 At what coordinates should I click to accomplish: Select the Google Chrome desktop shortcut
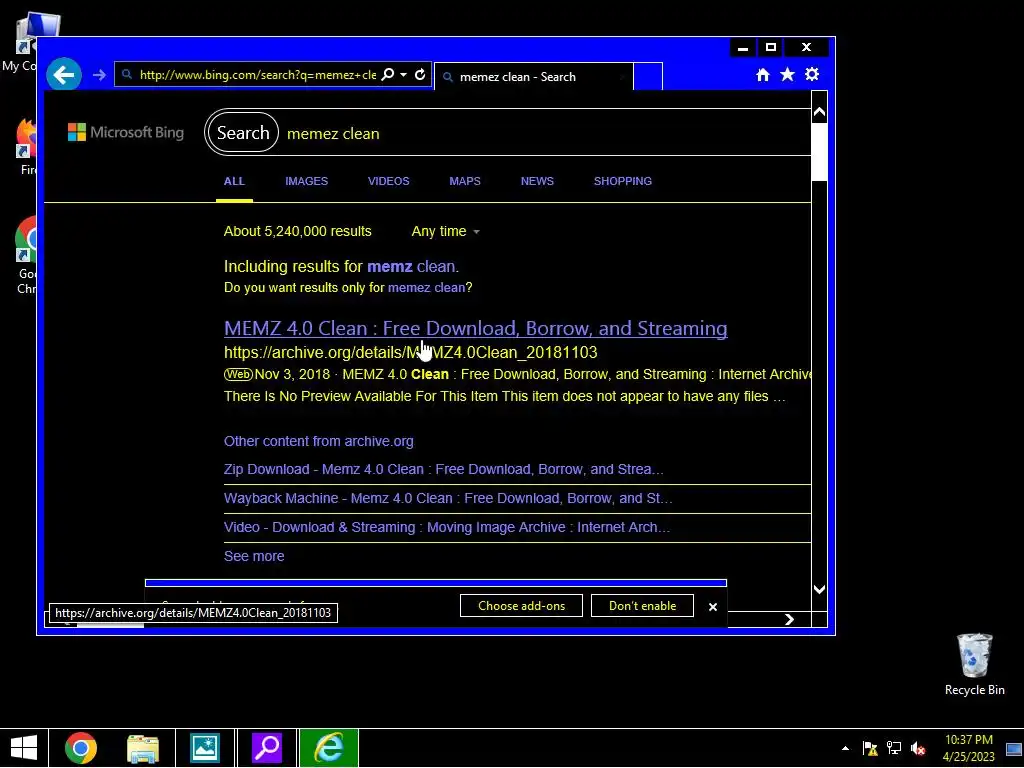26,255
